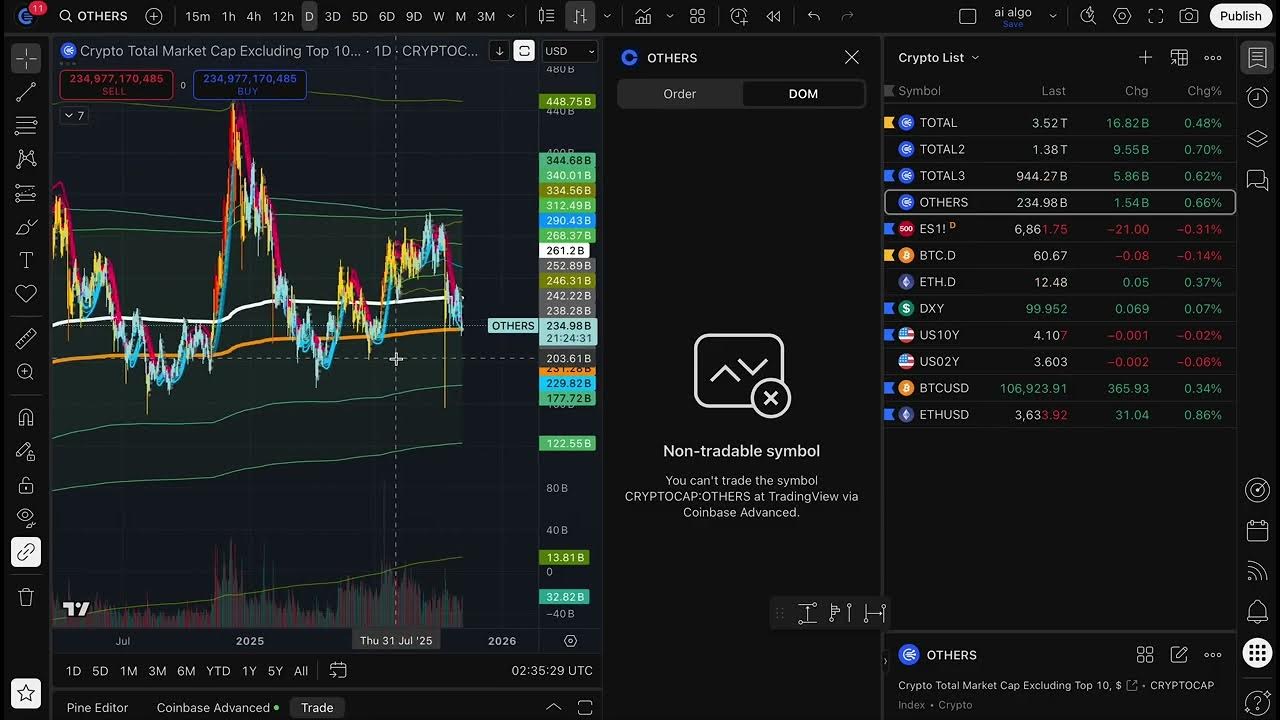Toggle lock all drawings
The image size is (1280, 720).
coord(25,485)
